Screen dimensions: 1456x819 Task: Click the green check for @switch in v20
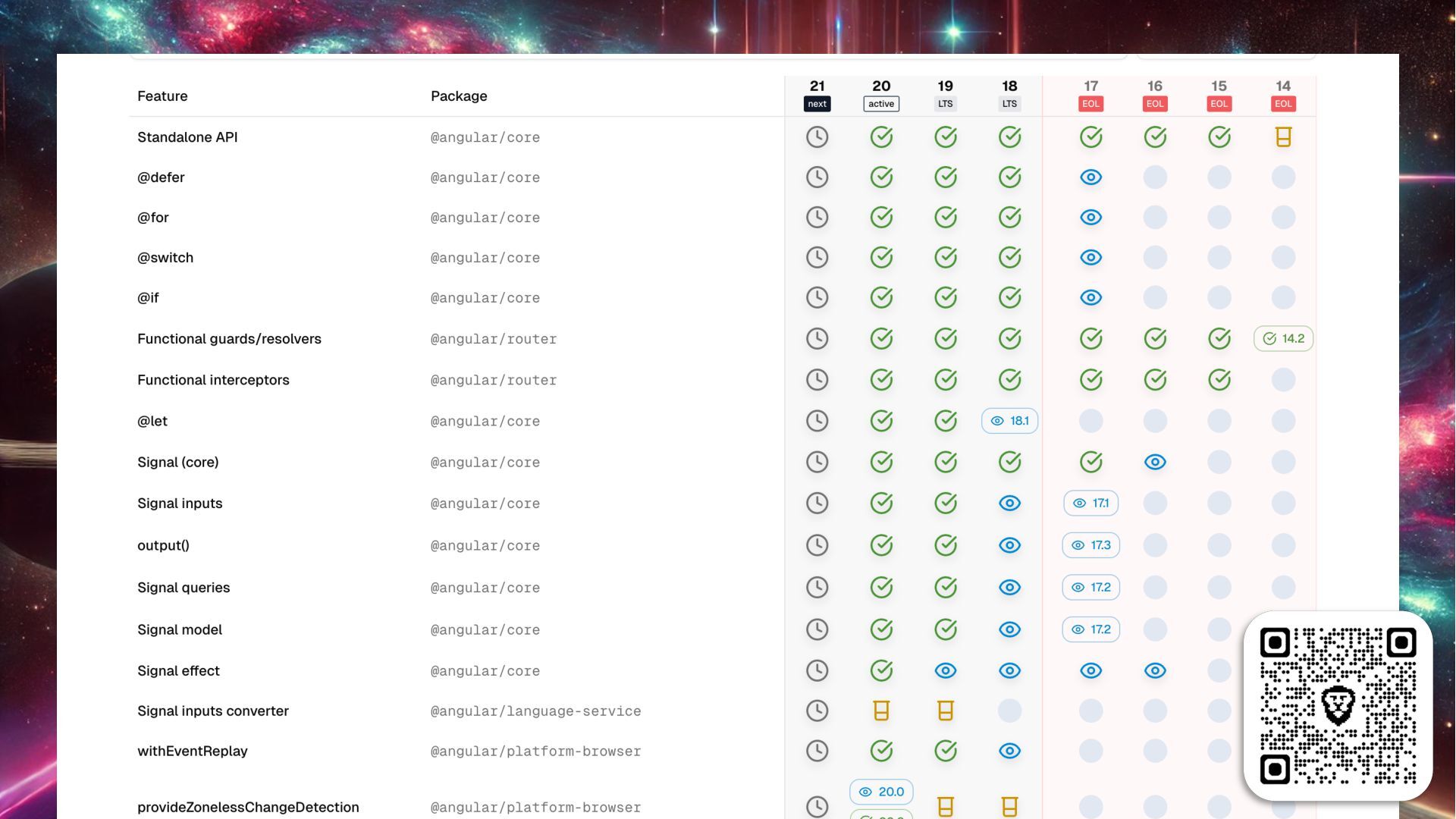coord(881,258)
